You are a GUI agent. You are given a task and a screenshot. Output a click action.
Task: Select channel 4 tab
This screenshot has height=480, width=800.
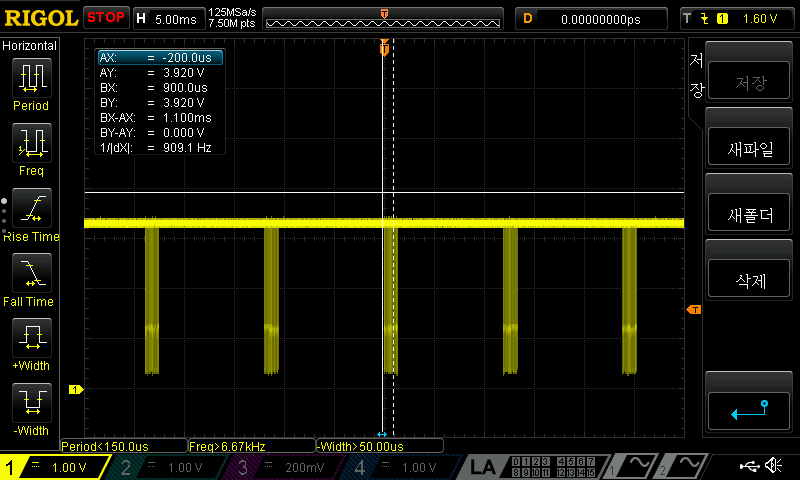coord(401,467)
